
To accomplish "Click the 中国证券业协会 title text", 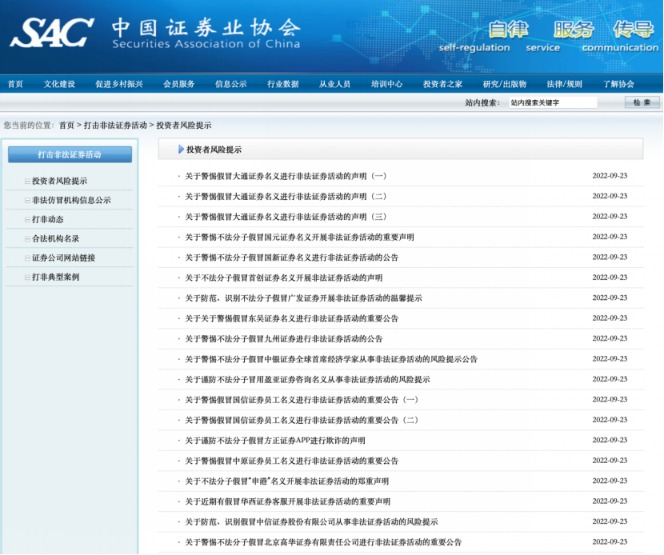I will click(206, 28).
